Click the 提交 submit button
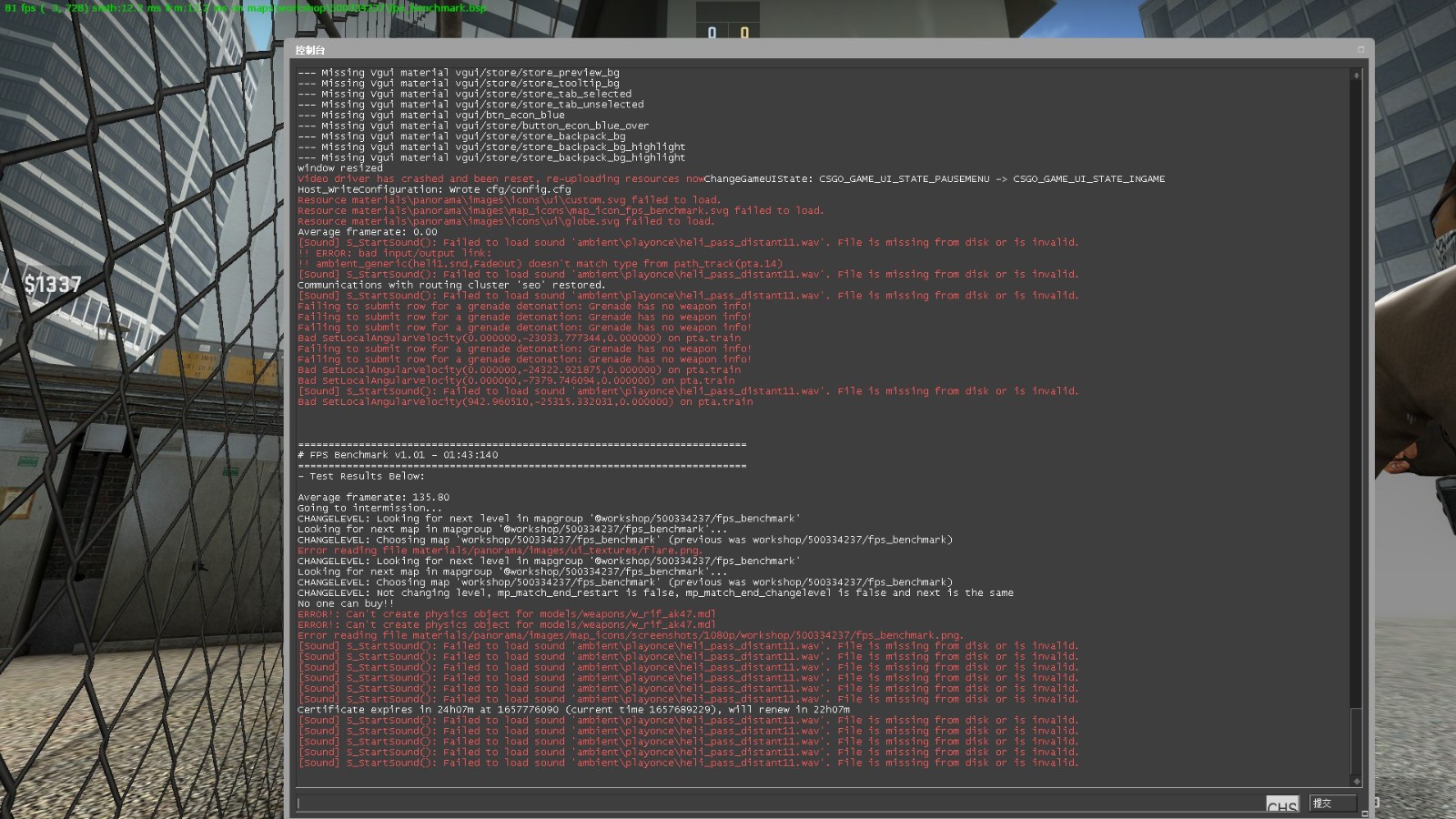1456x819 pixels. [x=1333, y=803]
